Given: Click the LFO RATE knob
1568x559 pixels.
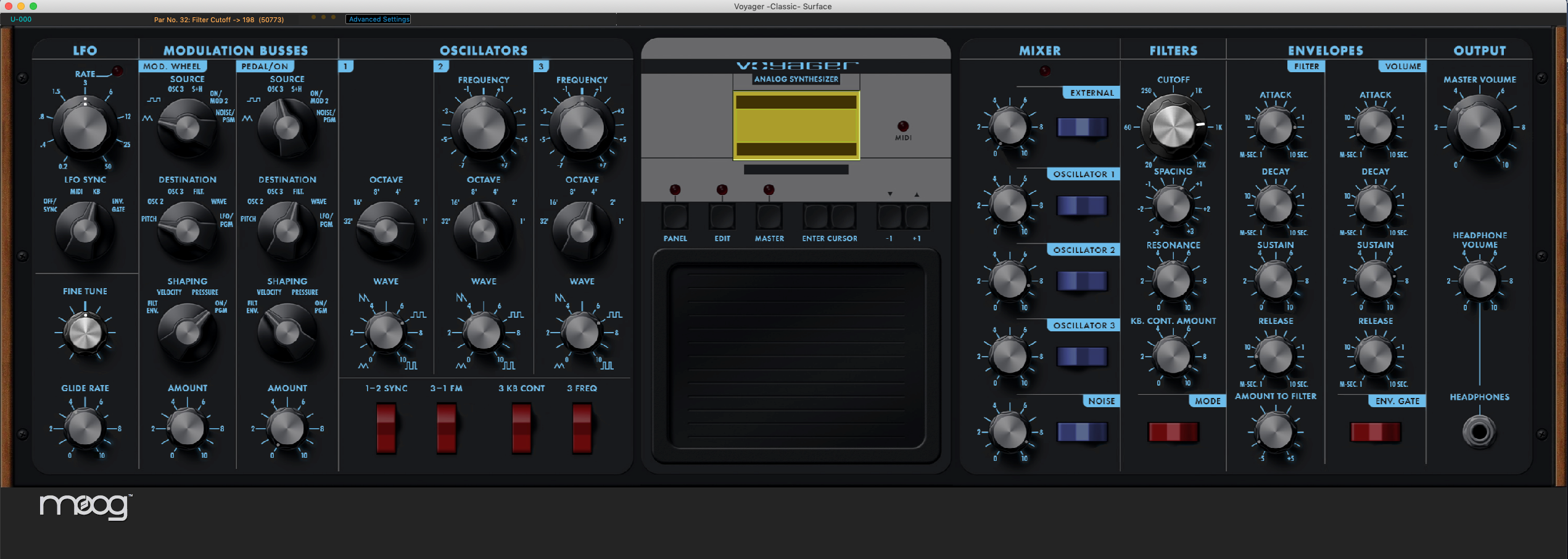Looking at the screenshot, I should point(85,128).
